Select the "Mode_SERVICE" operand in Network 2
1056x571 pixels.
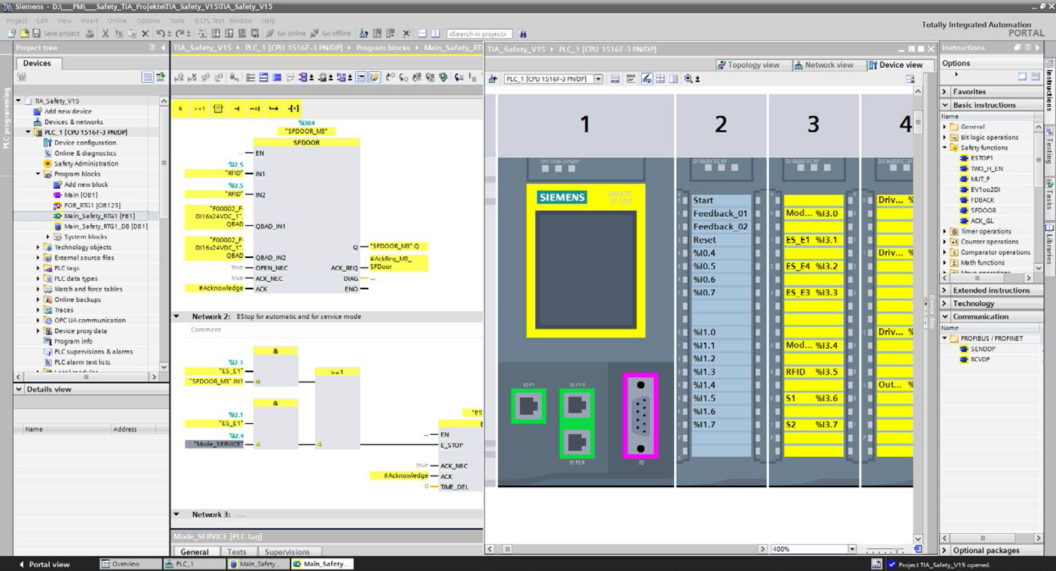pos(215,444)
